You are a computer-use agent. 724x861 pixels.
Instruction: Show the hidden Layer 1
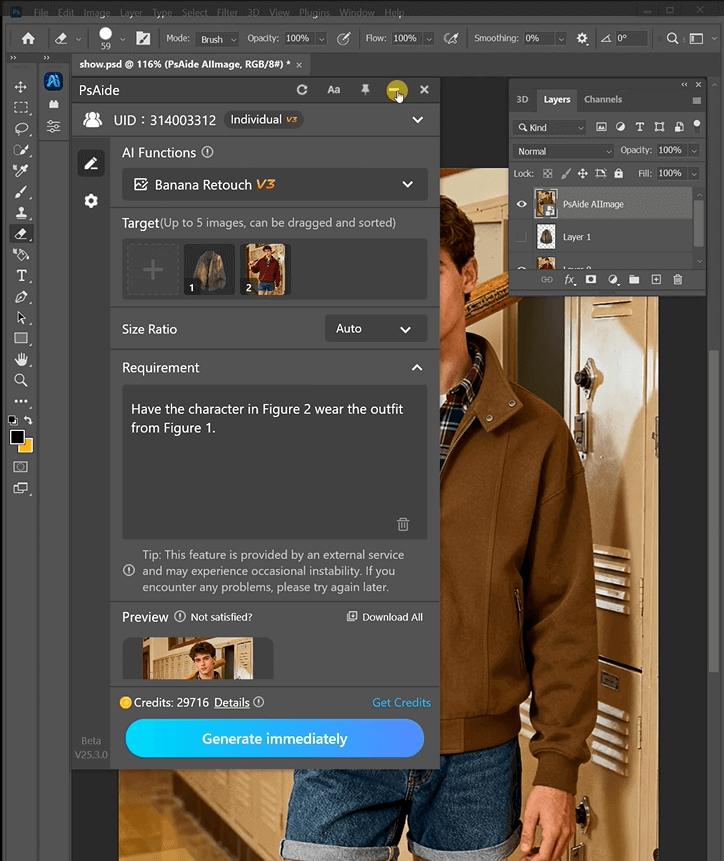[x=520, y=237]
